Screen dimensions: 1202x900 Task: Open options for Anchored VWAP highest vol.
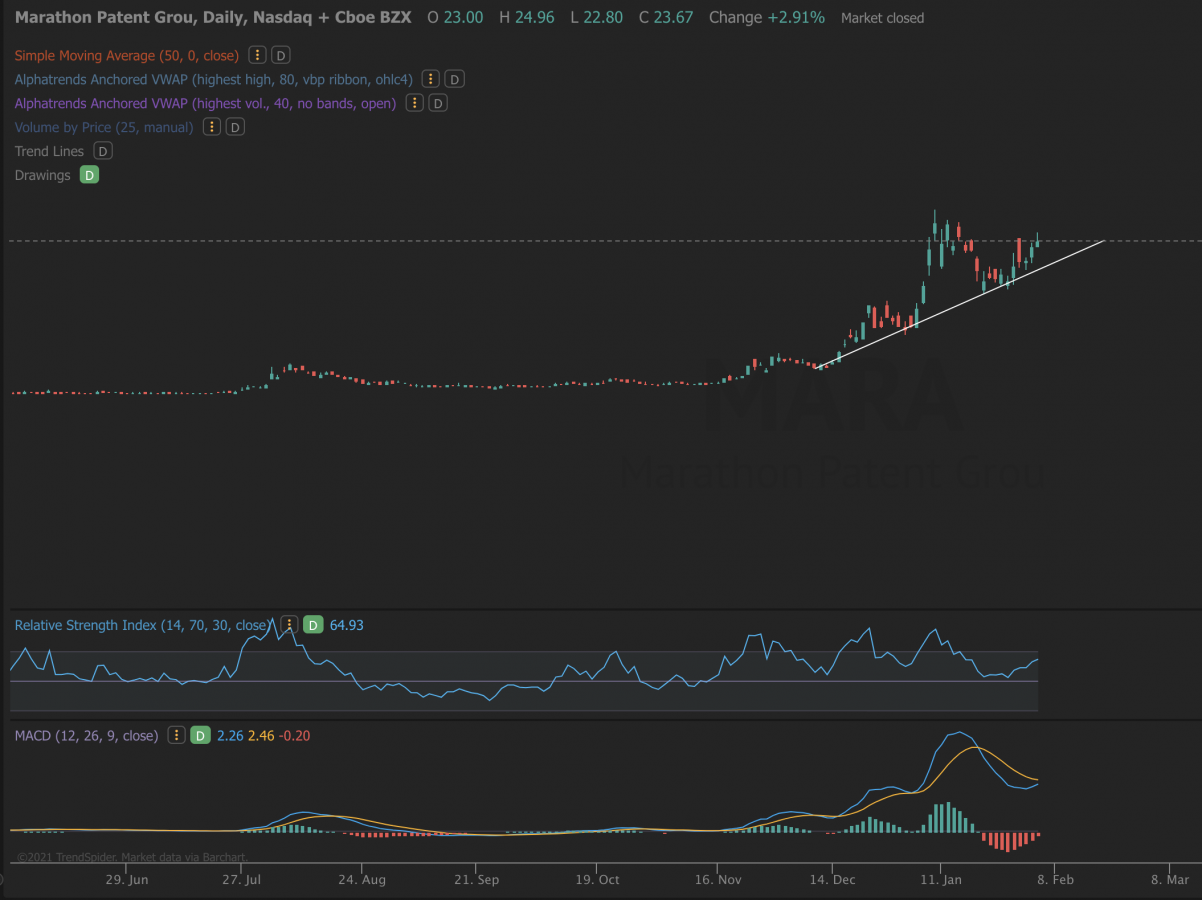pos(414,103)
